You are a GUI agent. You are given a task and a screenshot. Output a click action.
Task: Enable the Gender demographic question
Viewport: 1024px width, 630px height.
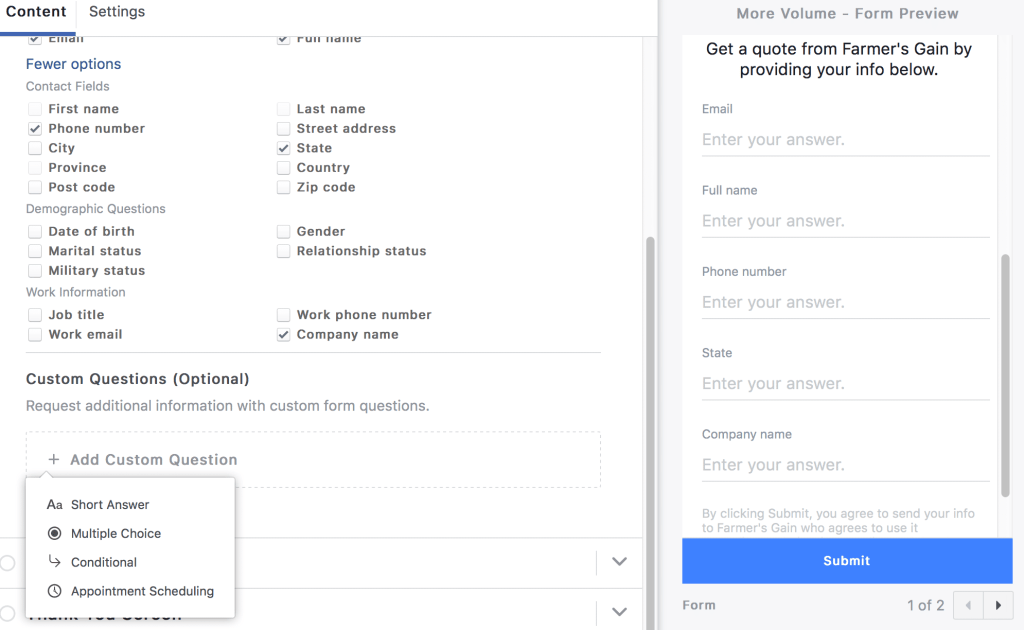[x=283, y=231]
